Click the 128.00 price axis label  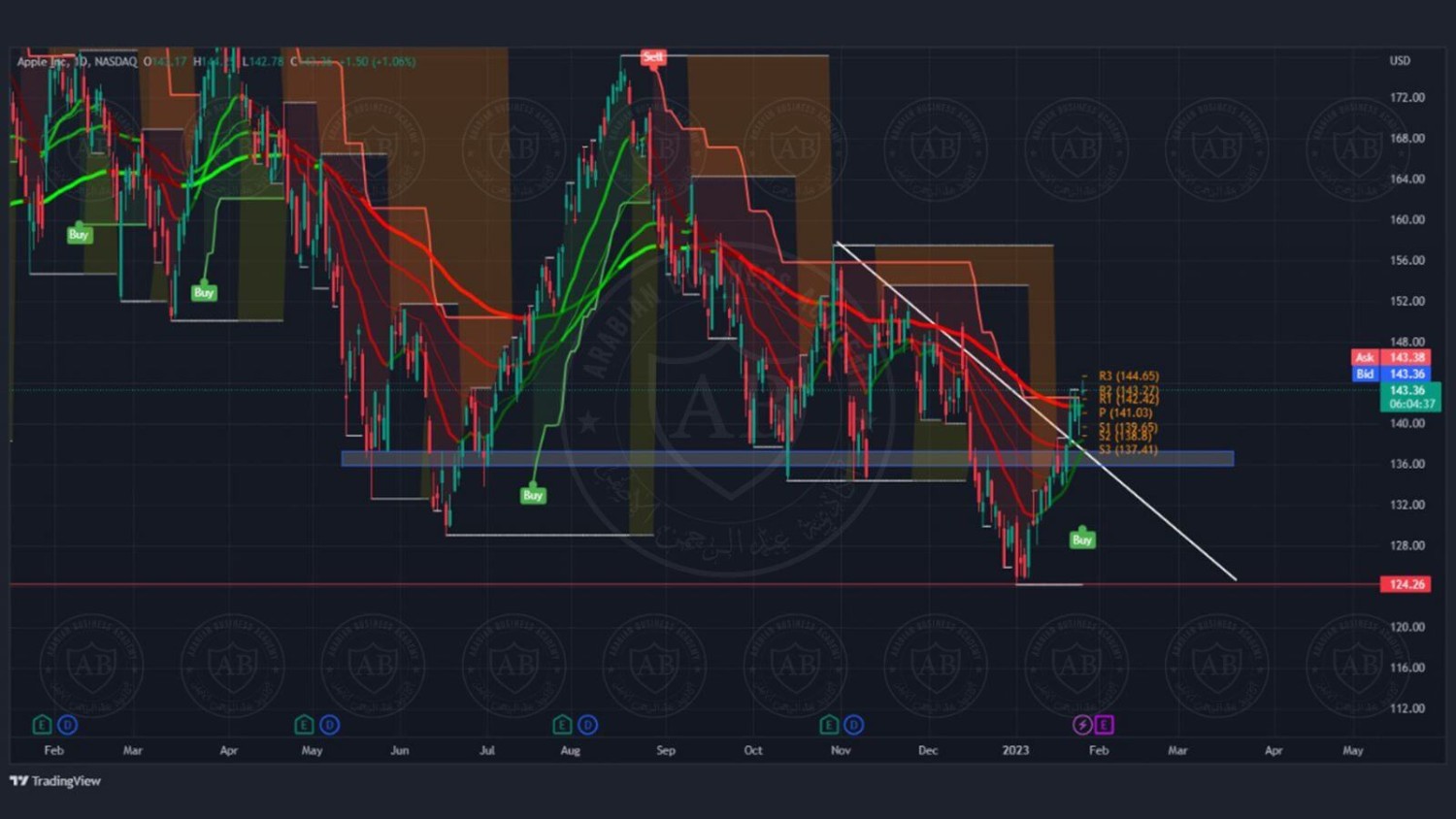tap(1406, 545)
